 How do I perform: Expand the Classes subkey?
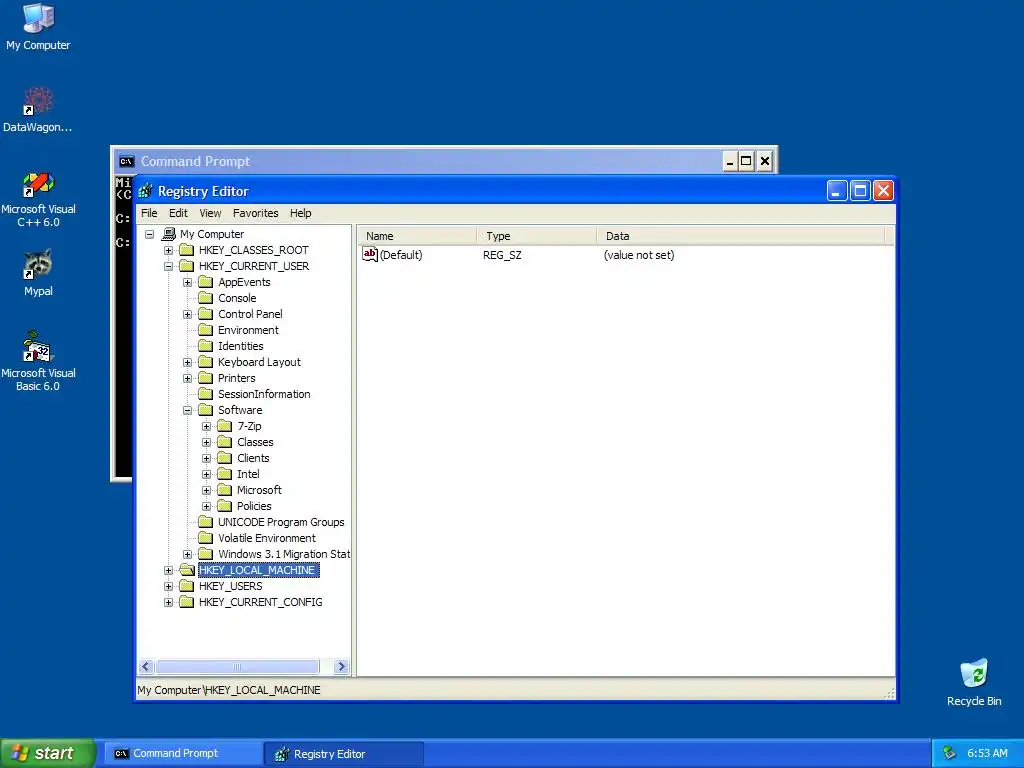click(x=206, y=442)
